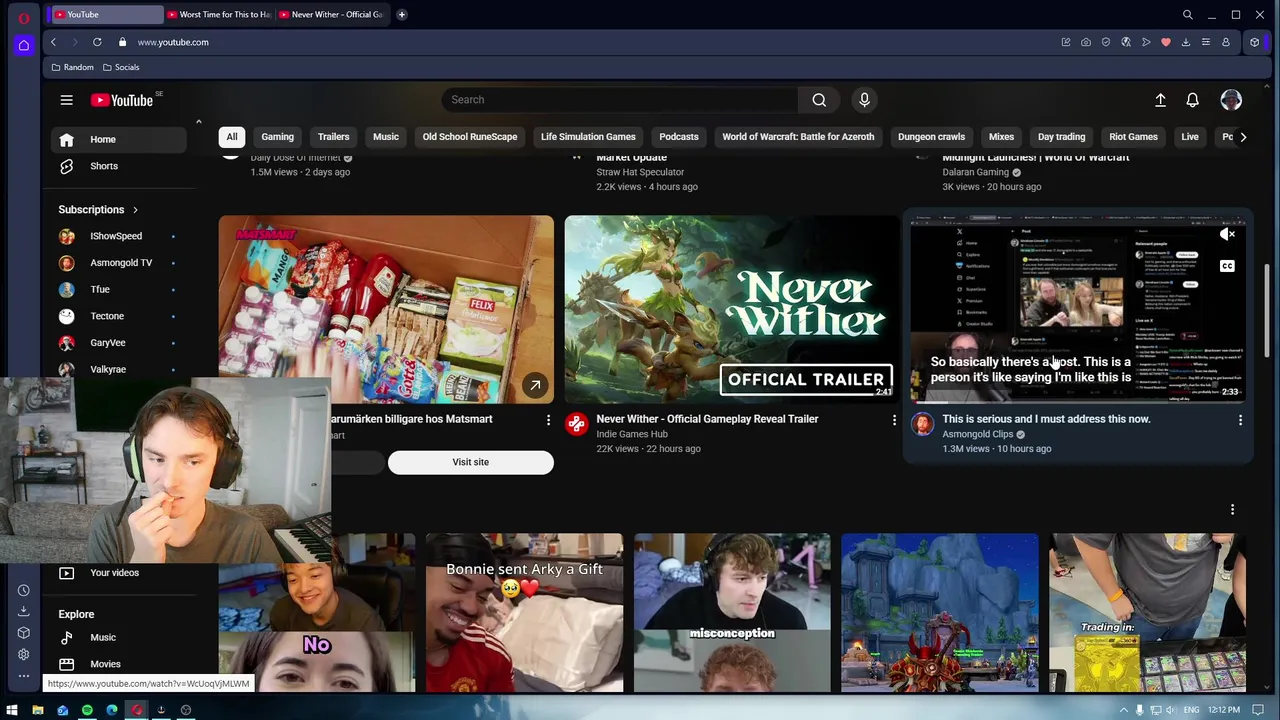The height and width of the screenshot is (720, 1280).
Task: Open the YouTube hamburger guide menu
Action: point(66,100)
